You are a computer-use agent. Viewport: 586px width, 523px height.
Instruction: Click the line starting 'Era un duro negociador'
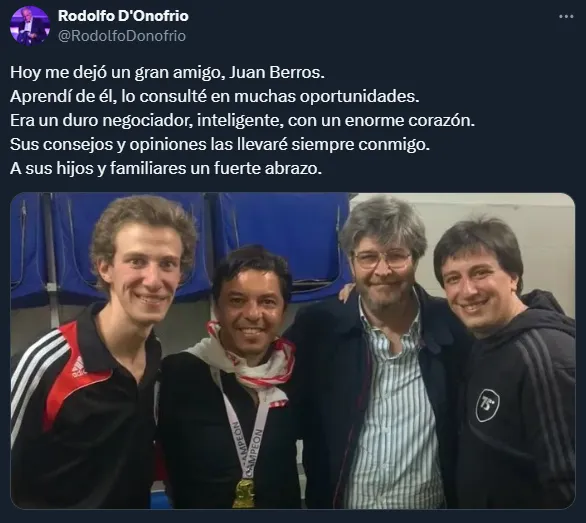coord(243,120)
